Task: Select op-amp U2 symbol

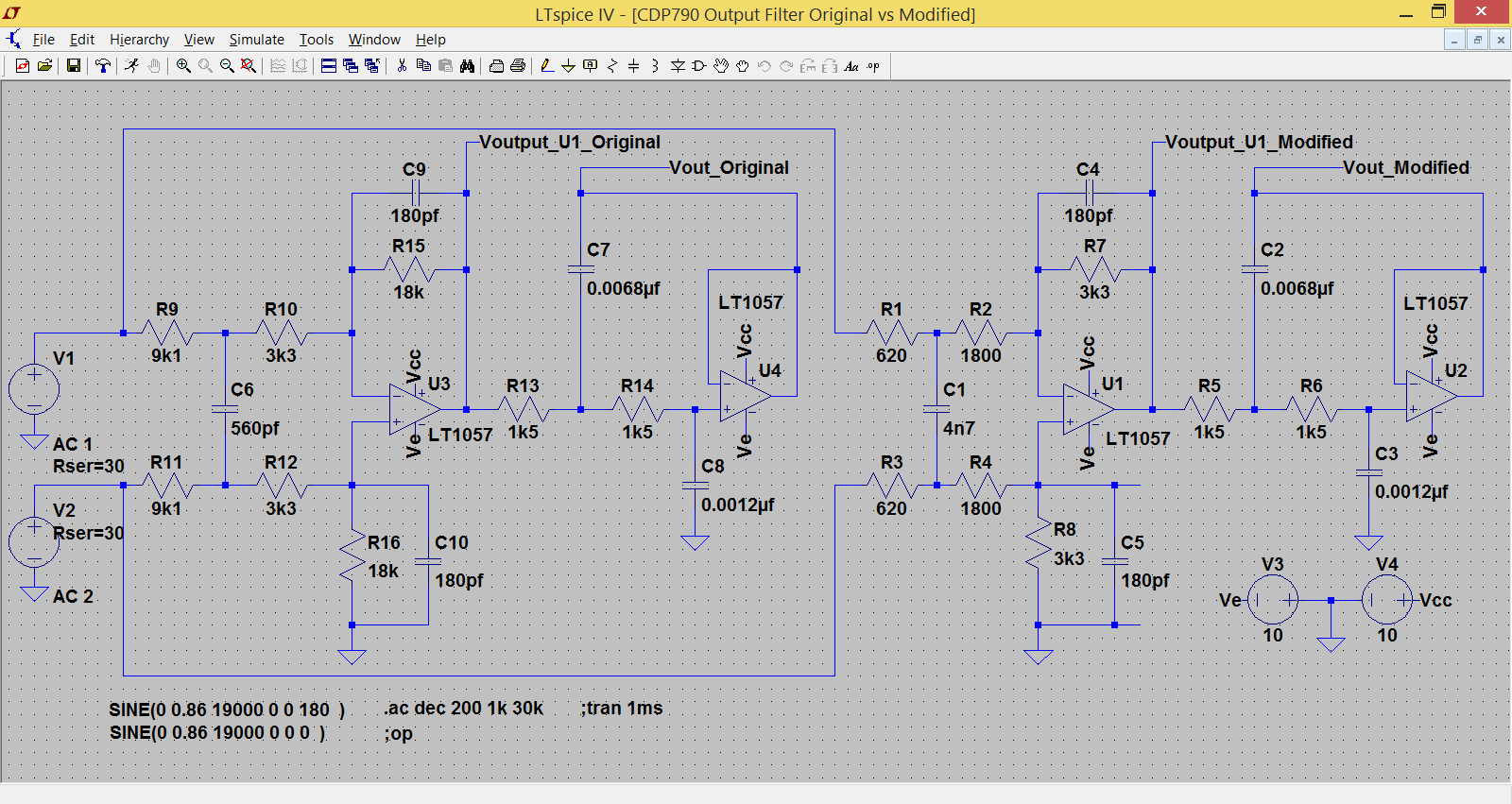Action: point(1432,396)
